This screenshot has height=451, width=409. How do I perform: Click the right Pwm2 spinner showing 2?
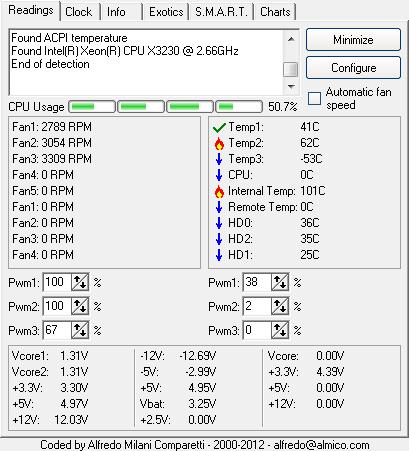(280, 307)
